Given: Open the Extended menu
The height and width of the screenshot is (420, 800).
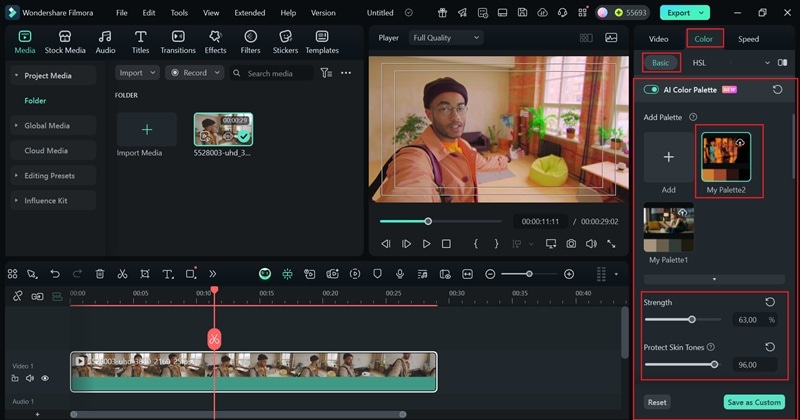Looking at the screenshot, I should click(249, 13).
